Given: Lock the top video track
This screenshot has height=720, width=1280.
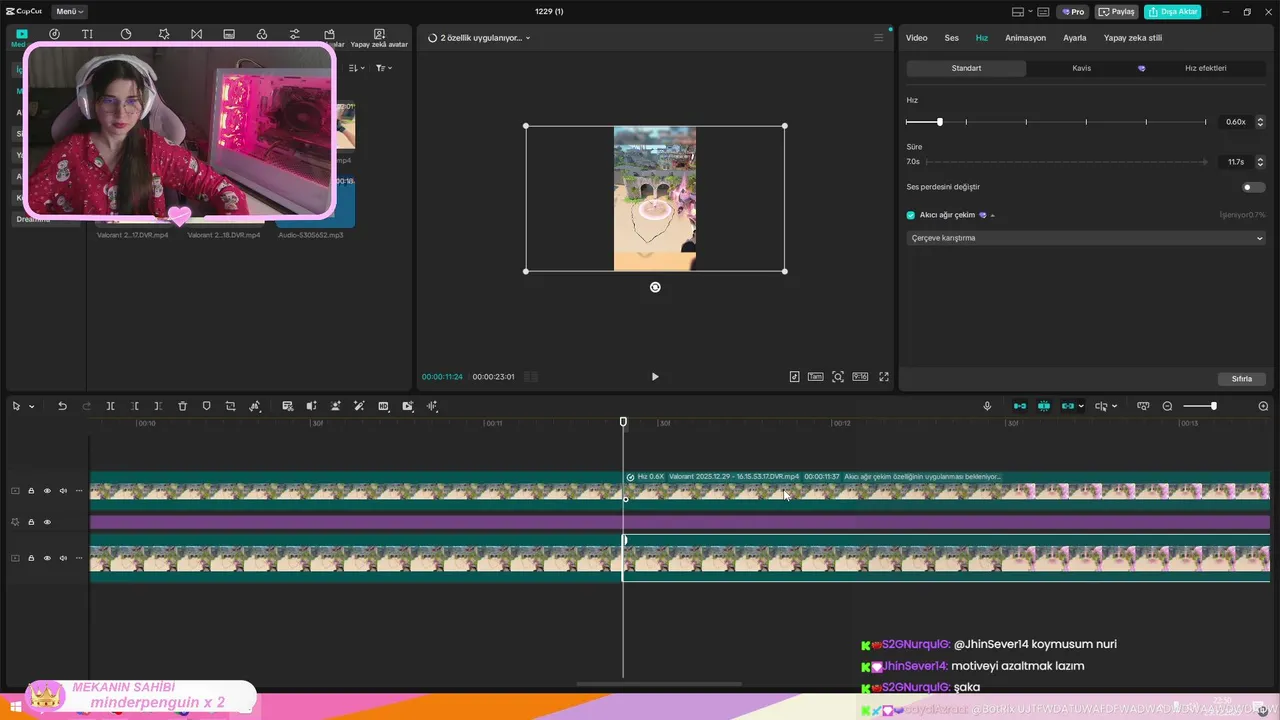Looking at the screenshot, I should click(31, 491).
